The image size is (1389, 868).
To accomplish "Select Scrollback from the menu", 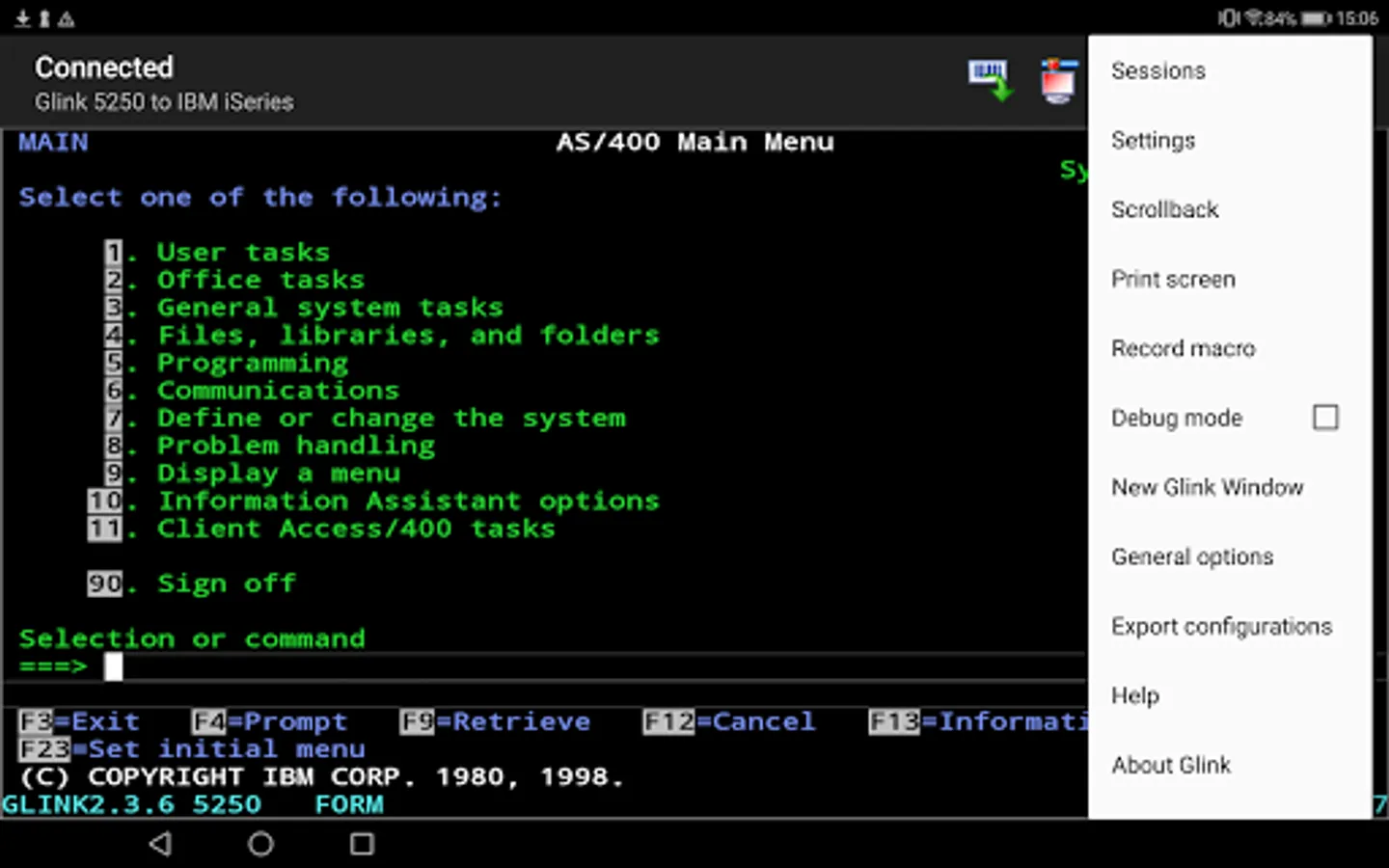I will [1230, 209].
